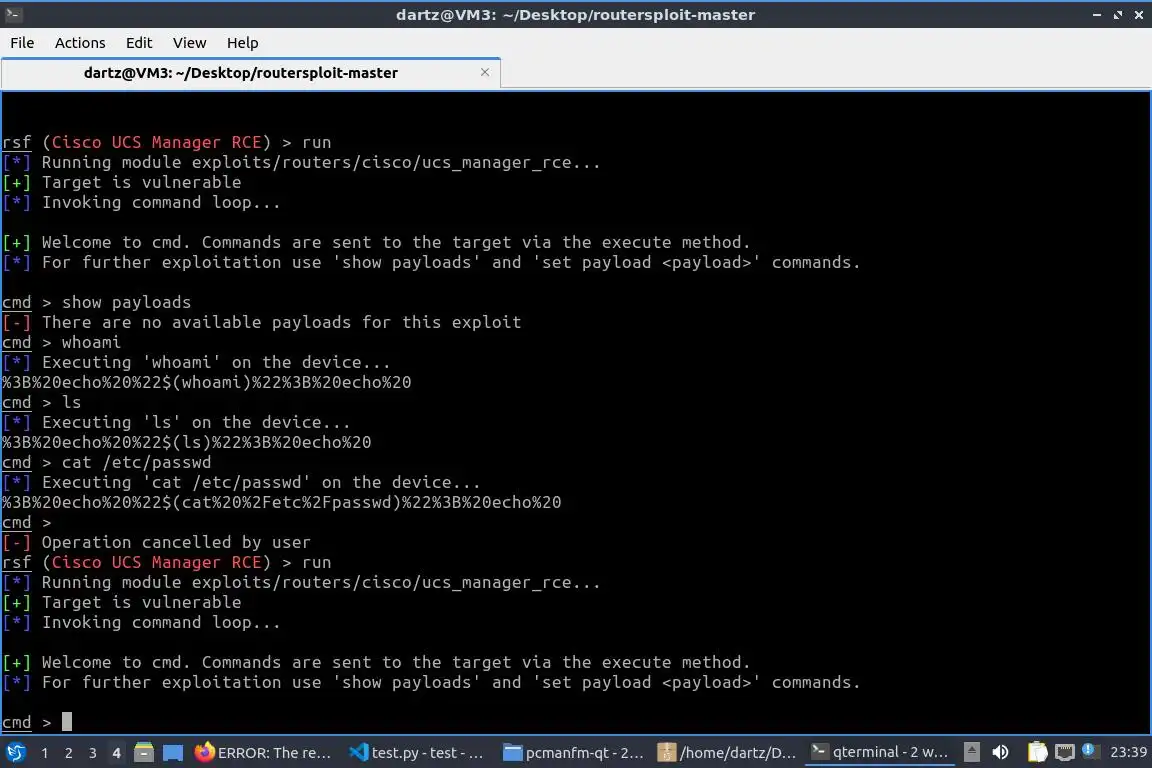Close the routersploit-master terminal tab

pos(485,72)
